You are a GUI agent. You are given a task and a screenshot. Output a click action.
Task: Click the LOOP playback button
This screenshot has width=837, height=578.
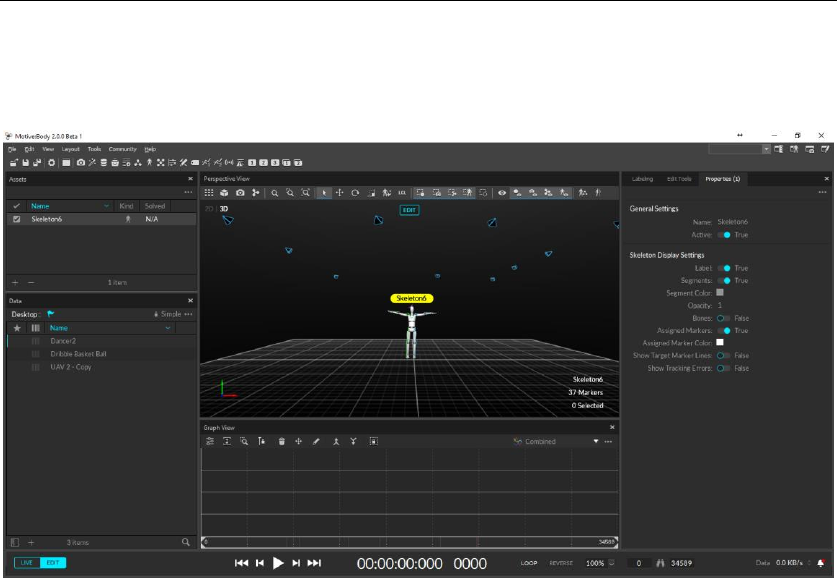pyautogui.click(x=529, y=563)
